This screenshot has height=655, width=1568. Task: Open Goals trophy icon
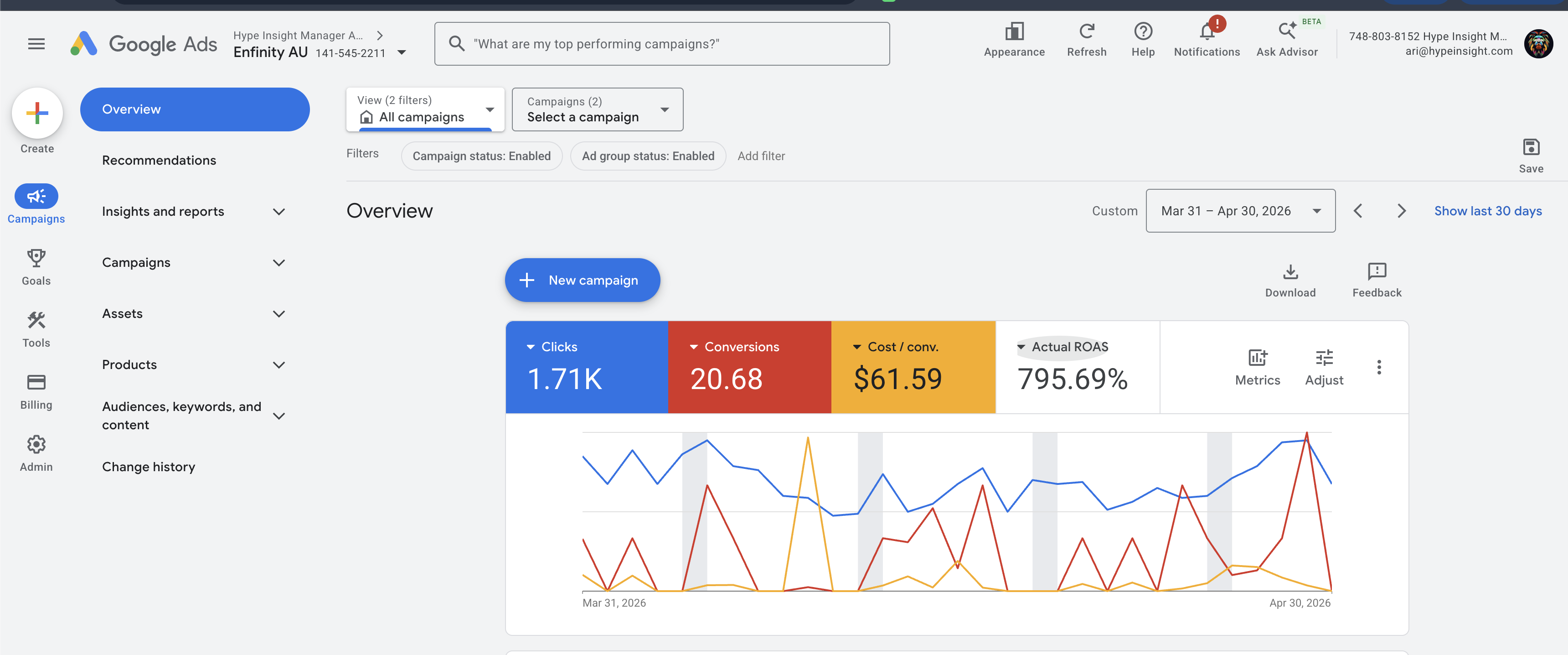(x=36, y=258)
